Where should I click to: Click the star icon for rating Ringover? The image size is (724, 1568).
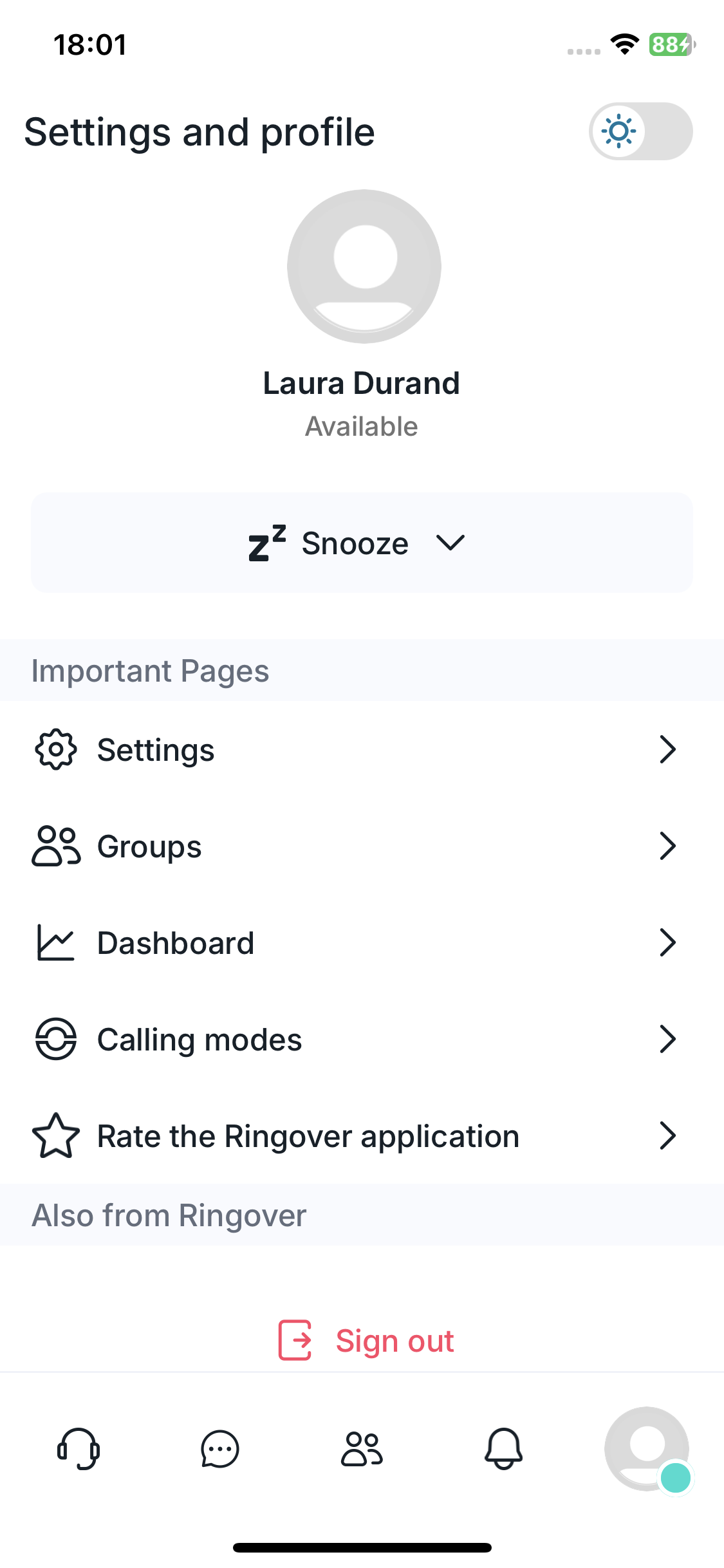[56, 1136]
